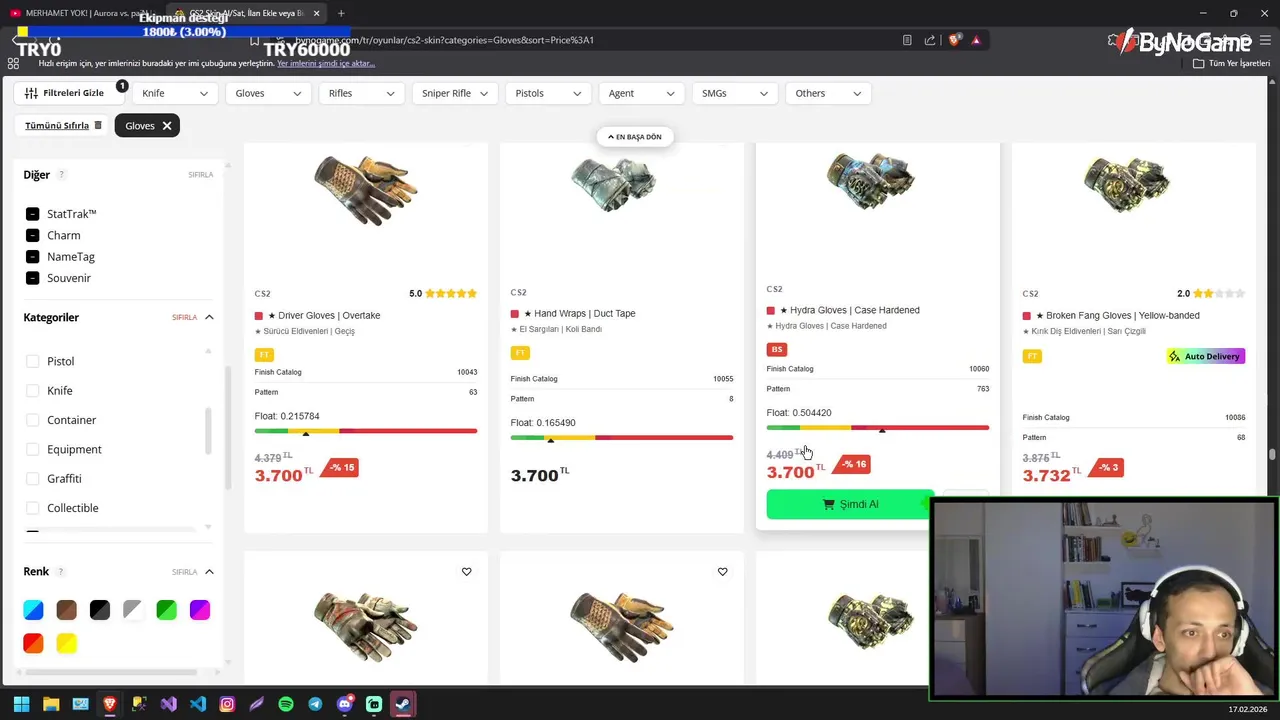Switch to Brave browser in taskbar
1280x720 pixels.
110,704
